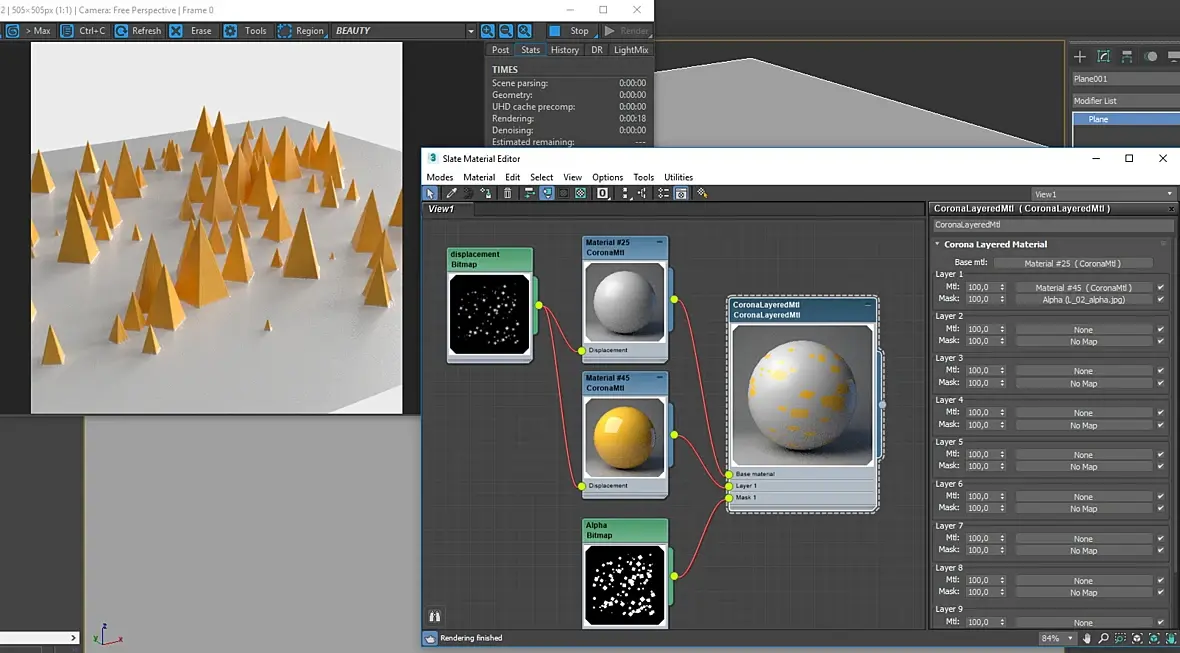Switch to the LightMix tab
1180x653 pixels.
point(630,50)
